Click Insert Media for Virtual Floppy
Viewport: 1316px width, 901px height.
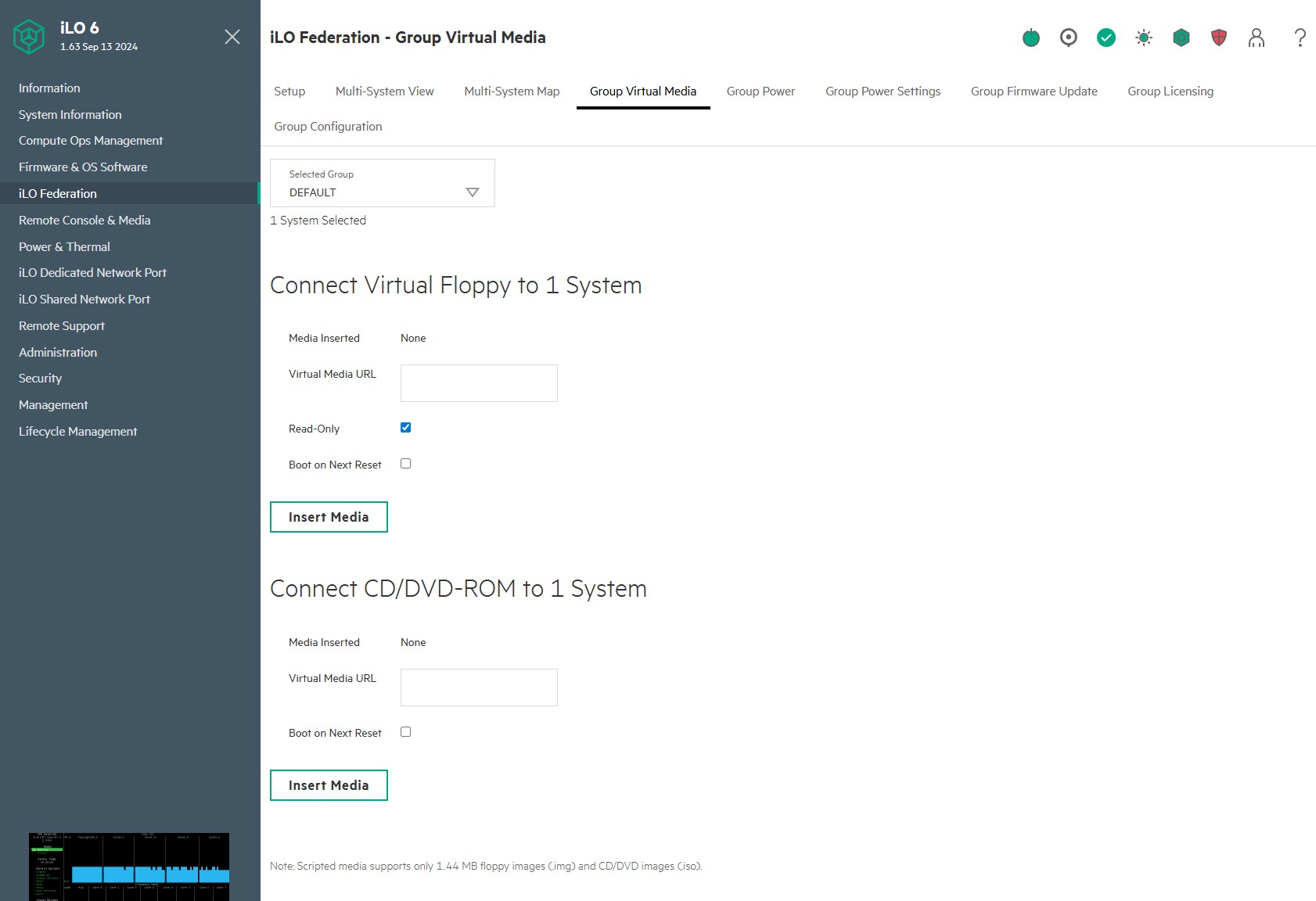coord(329,517)
